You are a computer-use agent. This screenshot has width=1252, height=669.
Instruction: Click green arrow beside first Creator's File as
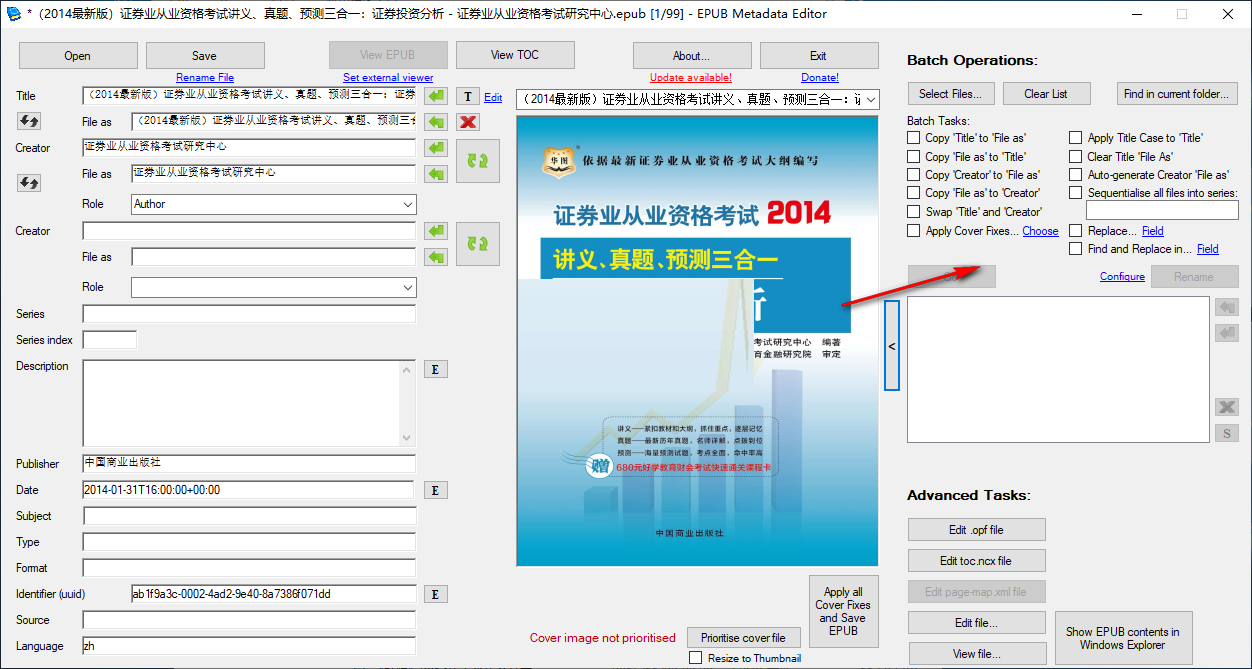435,174
